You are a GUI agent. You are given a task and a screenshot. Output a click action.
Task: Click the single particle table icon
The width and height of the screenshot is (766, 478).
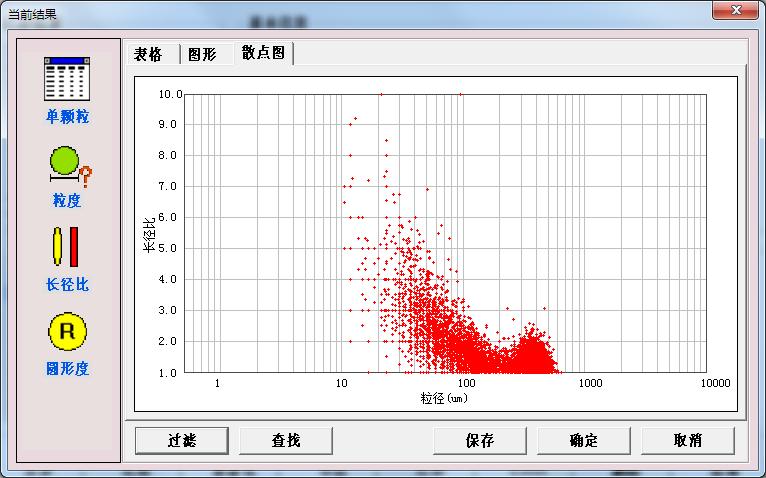[67, 79]
